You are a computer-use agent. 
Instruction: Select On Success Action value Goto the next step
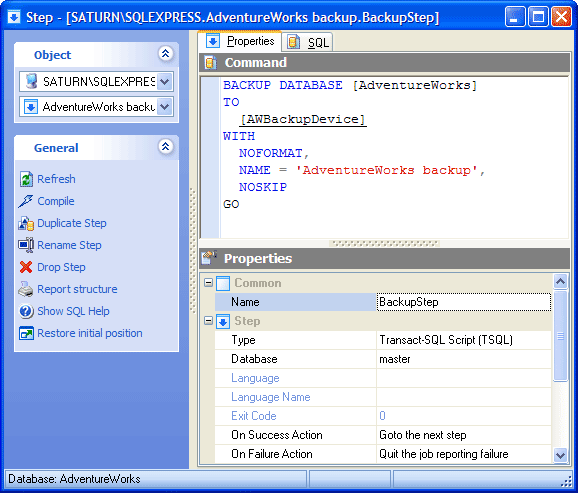[x=464, y=435]
